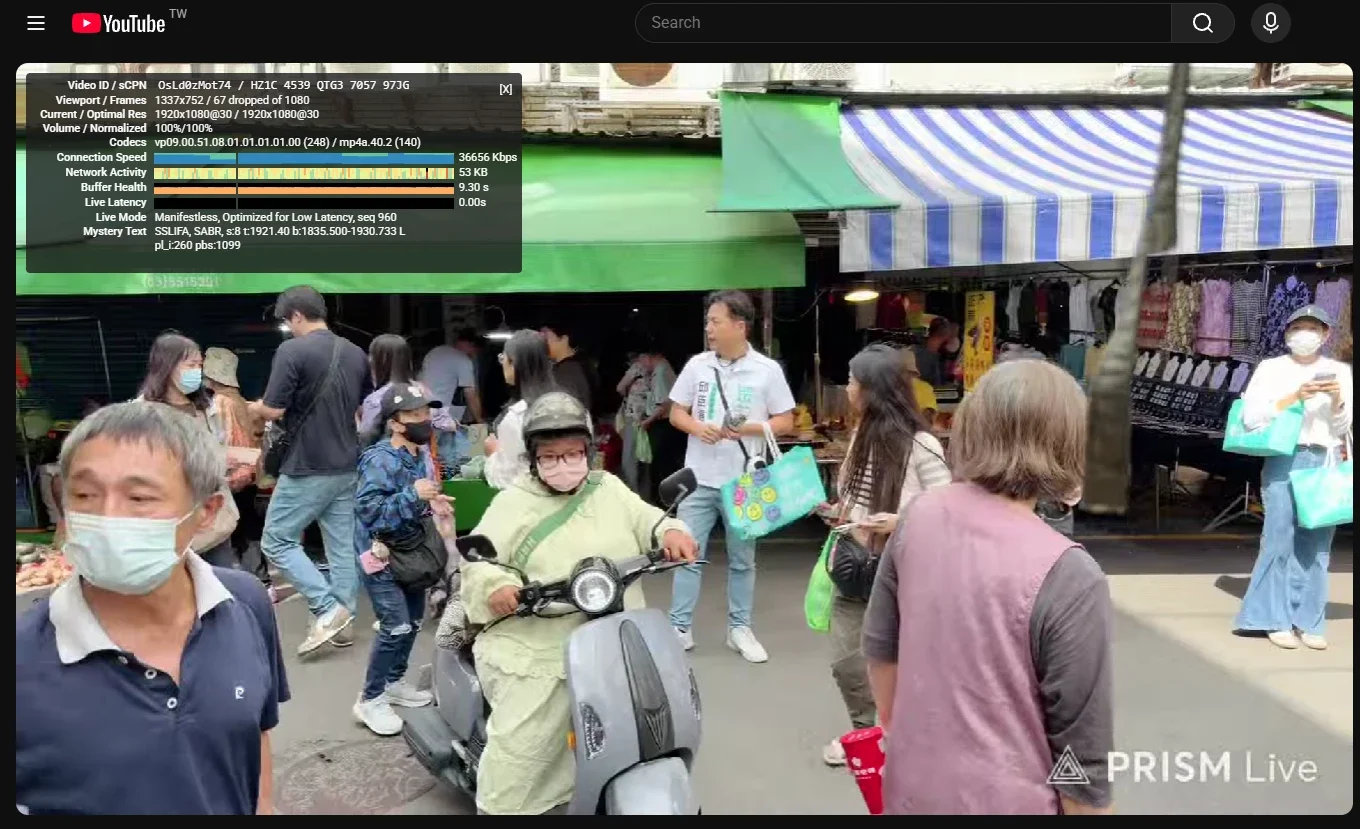This screenshot has width=1360, height=829.
Task: Focus the Search input field
Action: [903, 23]
